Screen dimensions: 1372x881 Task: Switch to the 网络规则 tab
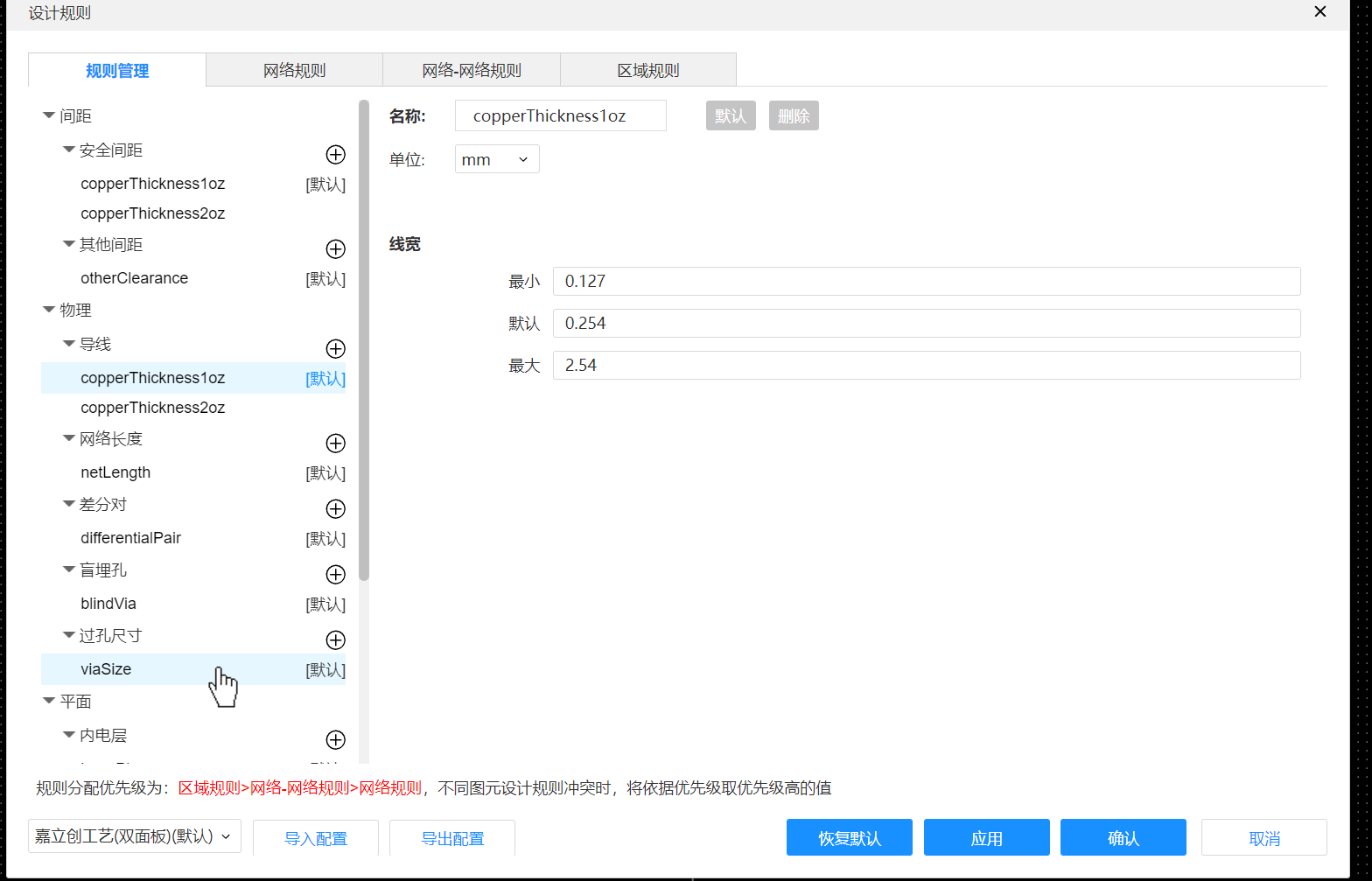(x=294, y=71)
